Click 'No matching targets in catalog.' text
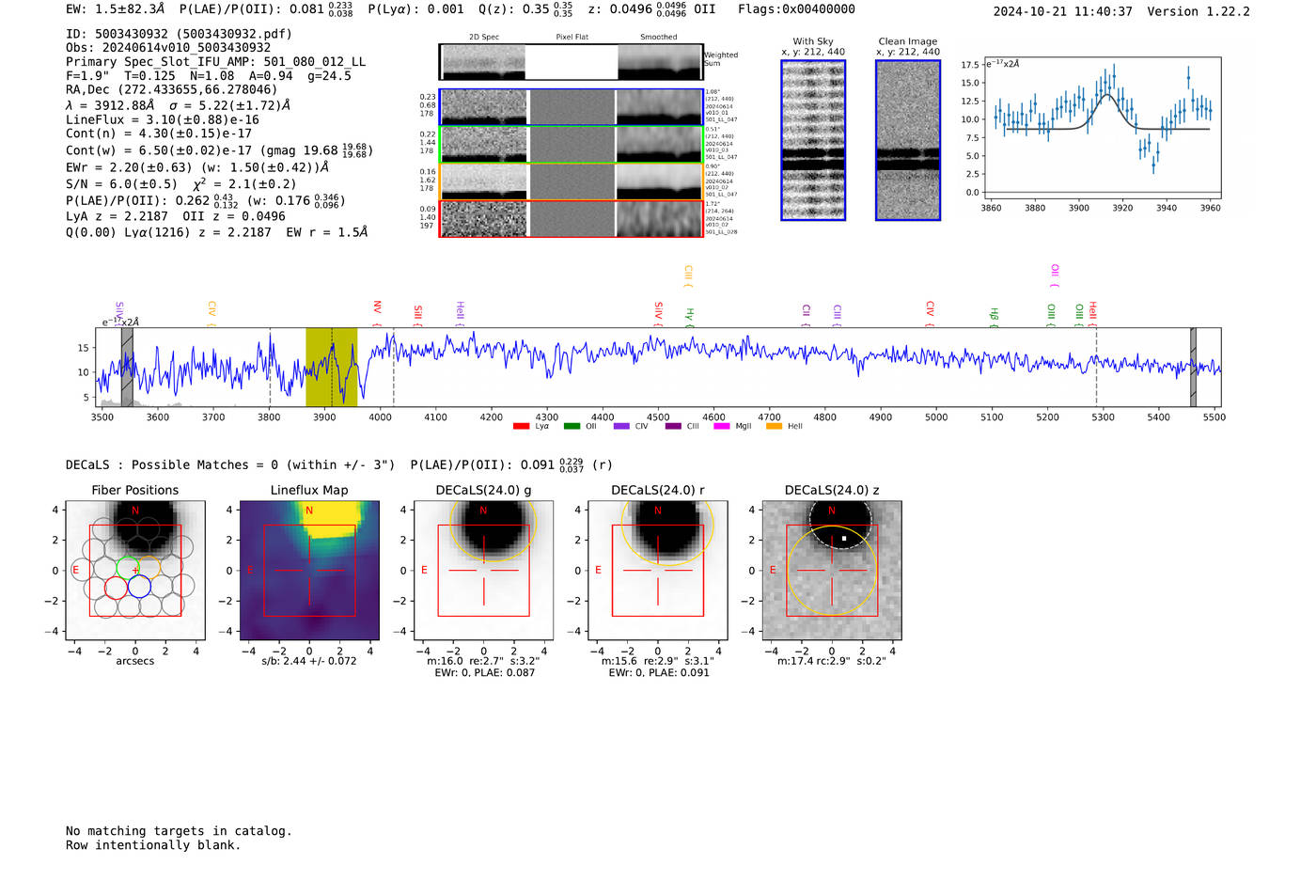Viewport: 1316px width, 896px height. pyautogui.click(x=179, y=831)
